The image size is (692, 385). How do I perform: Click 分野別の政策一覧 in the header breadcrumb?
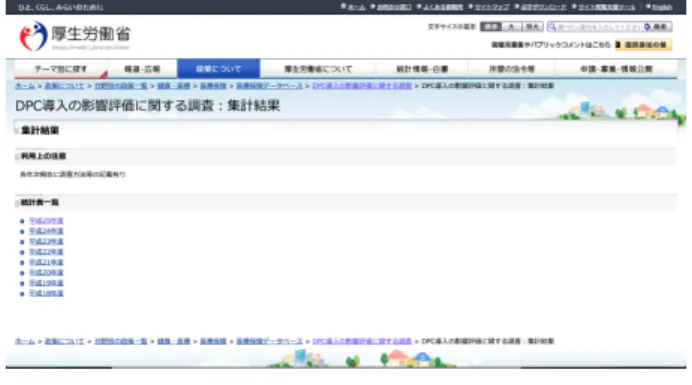pos(120,86)
